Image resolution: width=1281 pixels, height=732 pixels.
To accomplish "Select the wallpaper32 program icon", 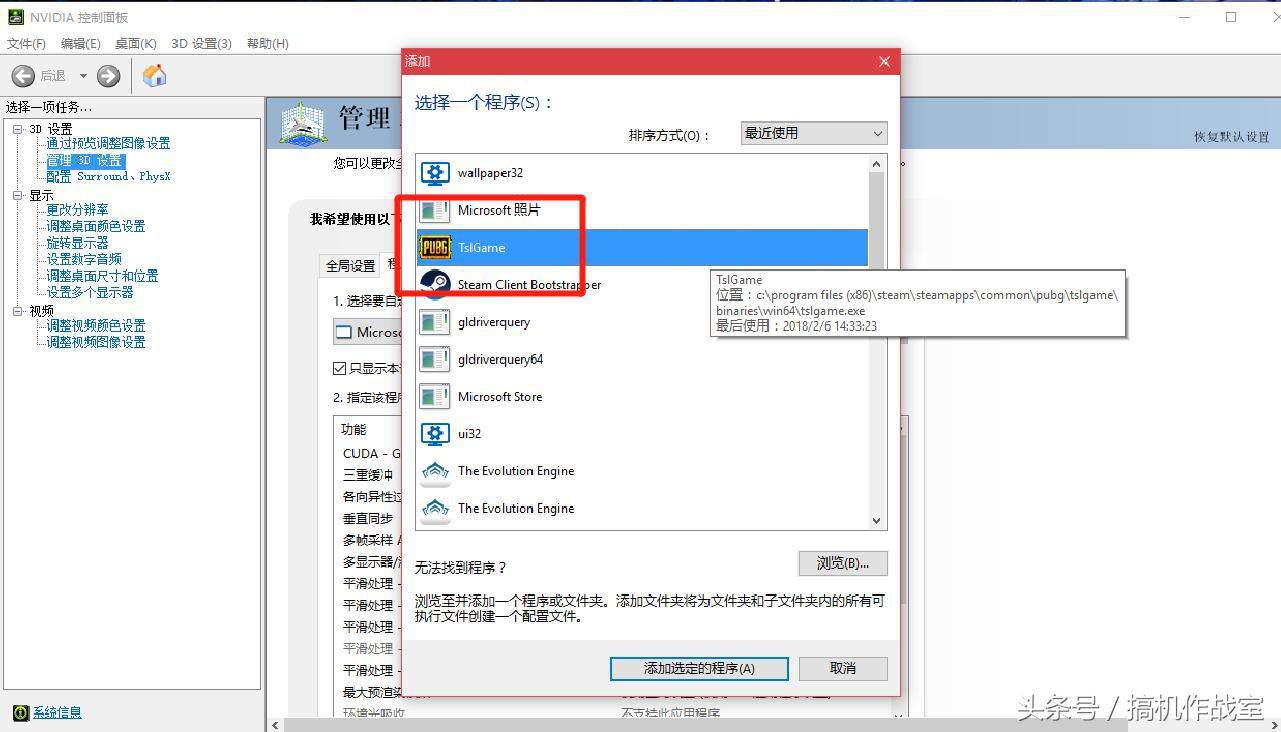I will 436,172.
